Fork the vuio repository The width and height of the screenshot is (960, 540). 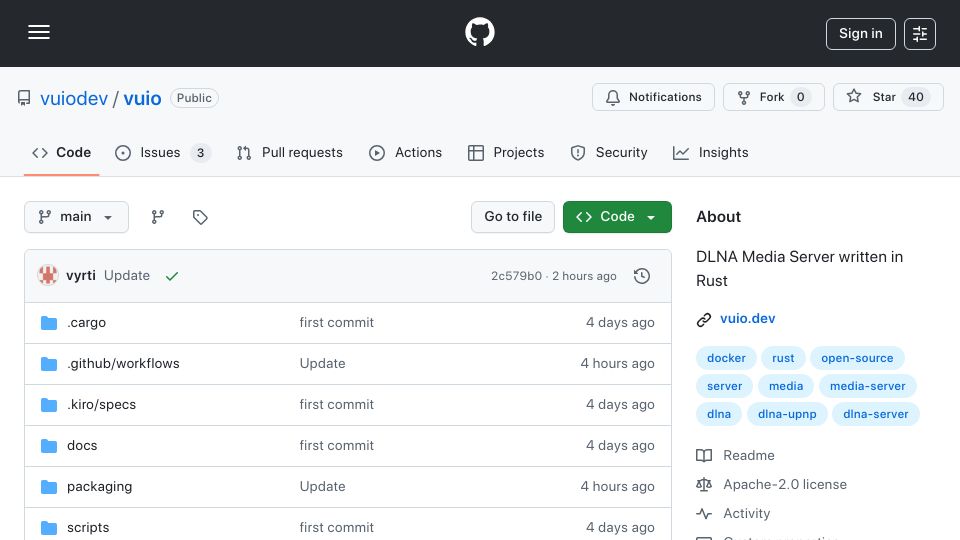773,97
